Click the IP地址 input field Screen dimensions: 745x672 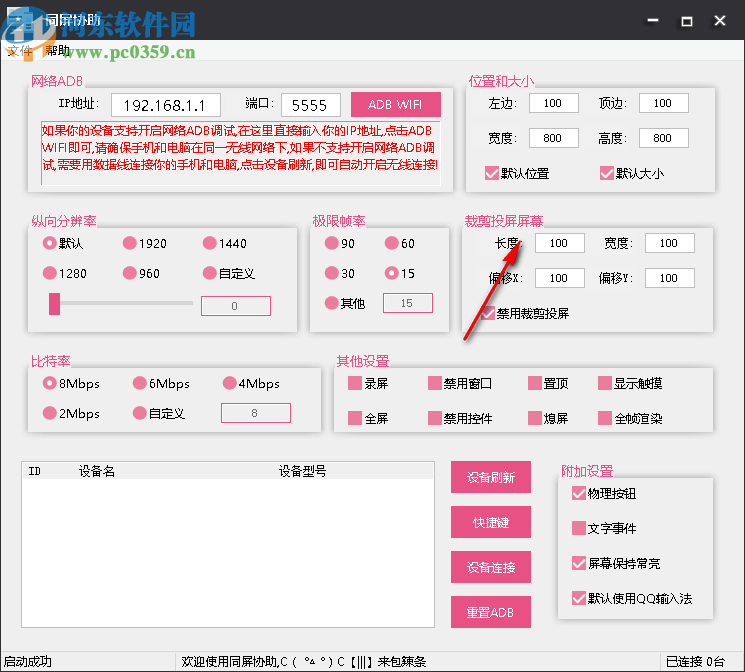point(165,105)
